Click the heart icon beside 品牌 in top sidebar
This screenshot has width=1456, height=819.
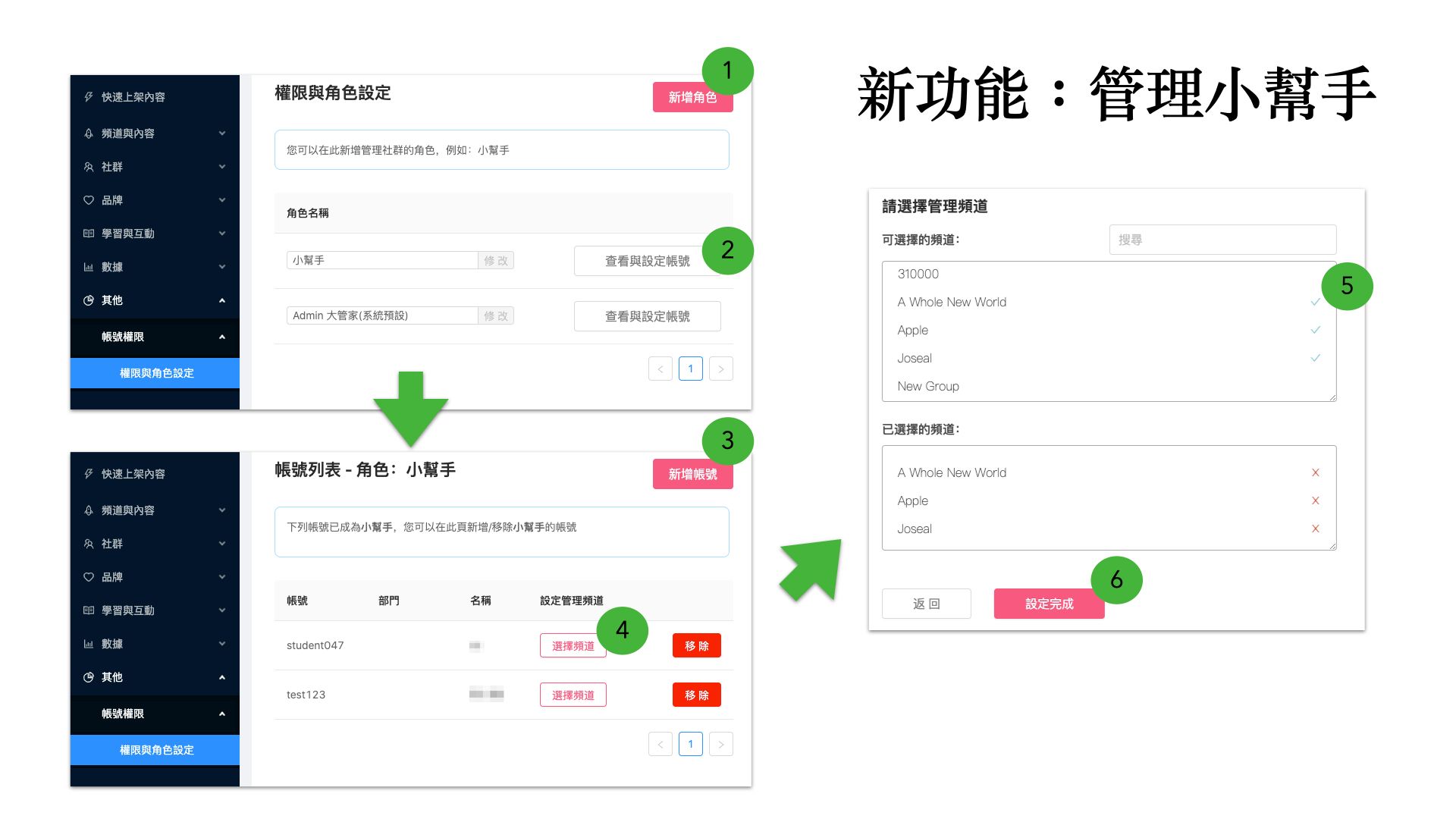(x=89, y=200)
